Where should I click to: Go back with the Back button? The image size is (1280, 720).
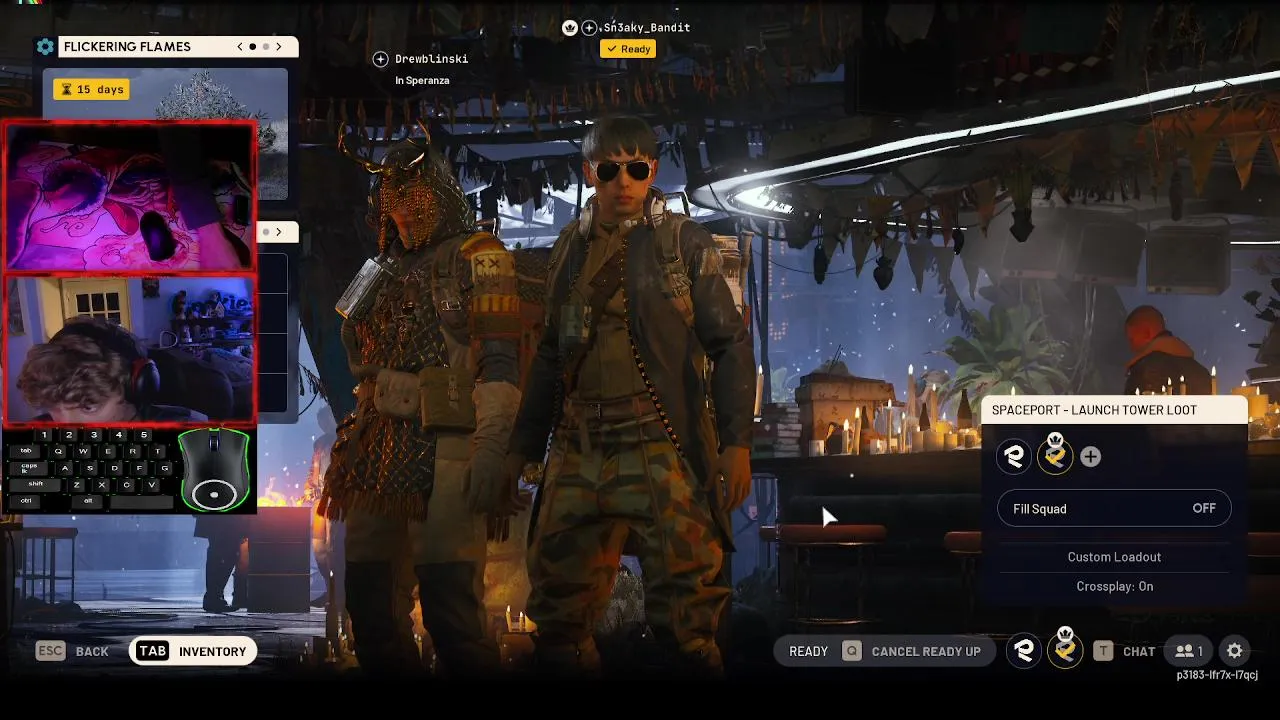(92, 651)
